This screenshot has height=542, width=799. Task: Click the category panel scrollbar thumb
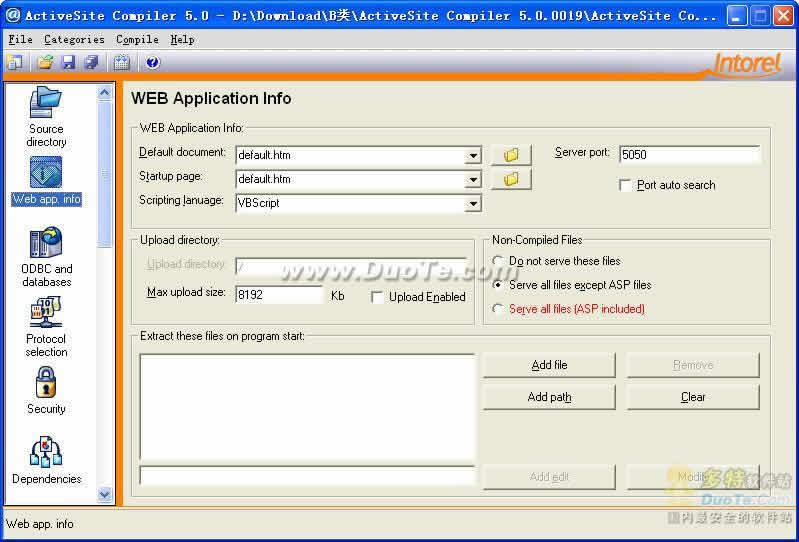(x=104, y=174)
